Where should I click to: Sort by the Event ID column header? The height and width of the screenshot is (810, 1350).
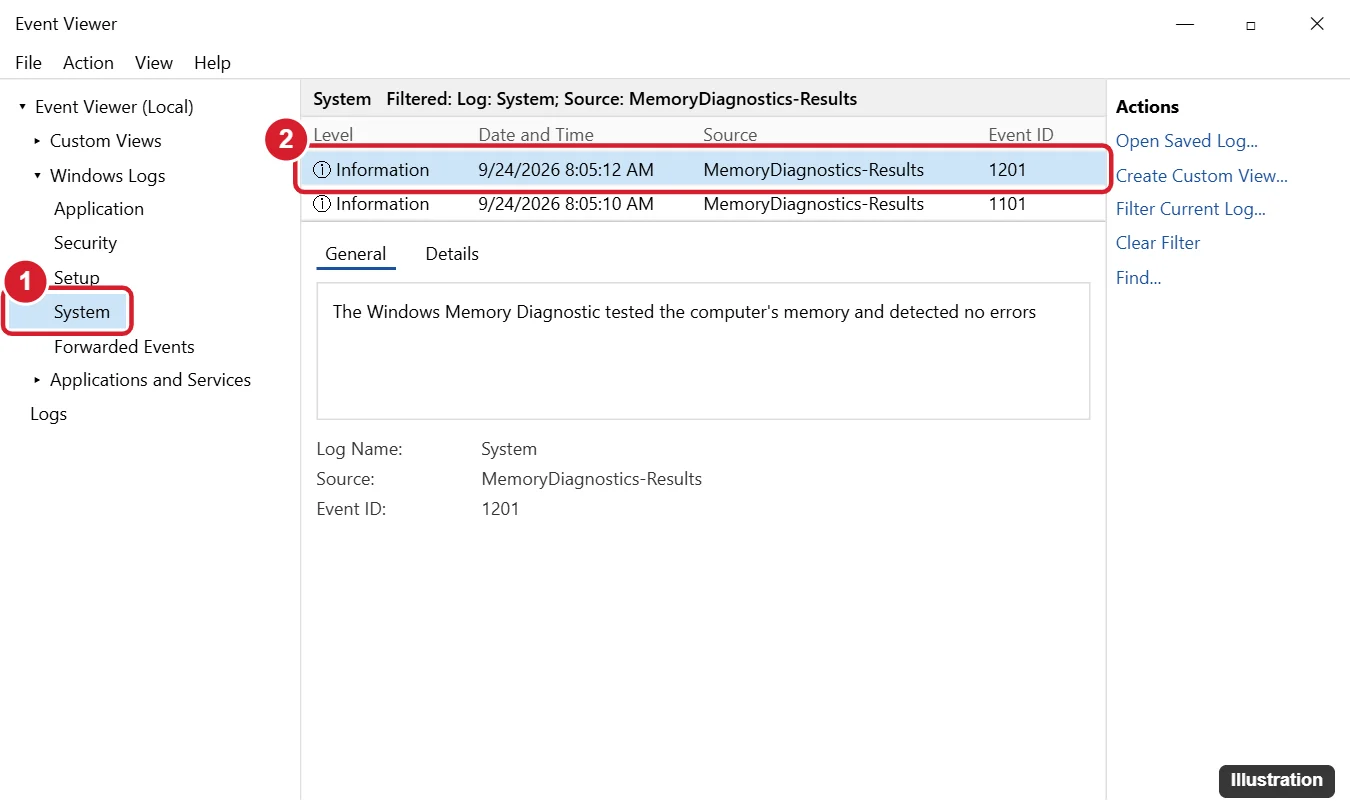(1021, 135)
